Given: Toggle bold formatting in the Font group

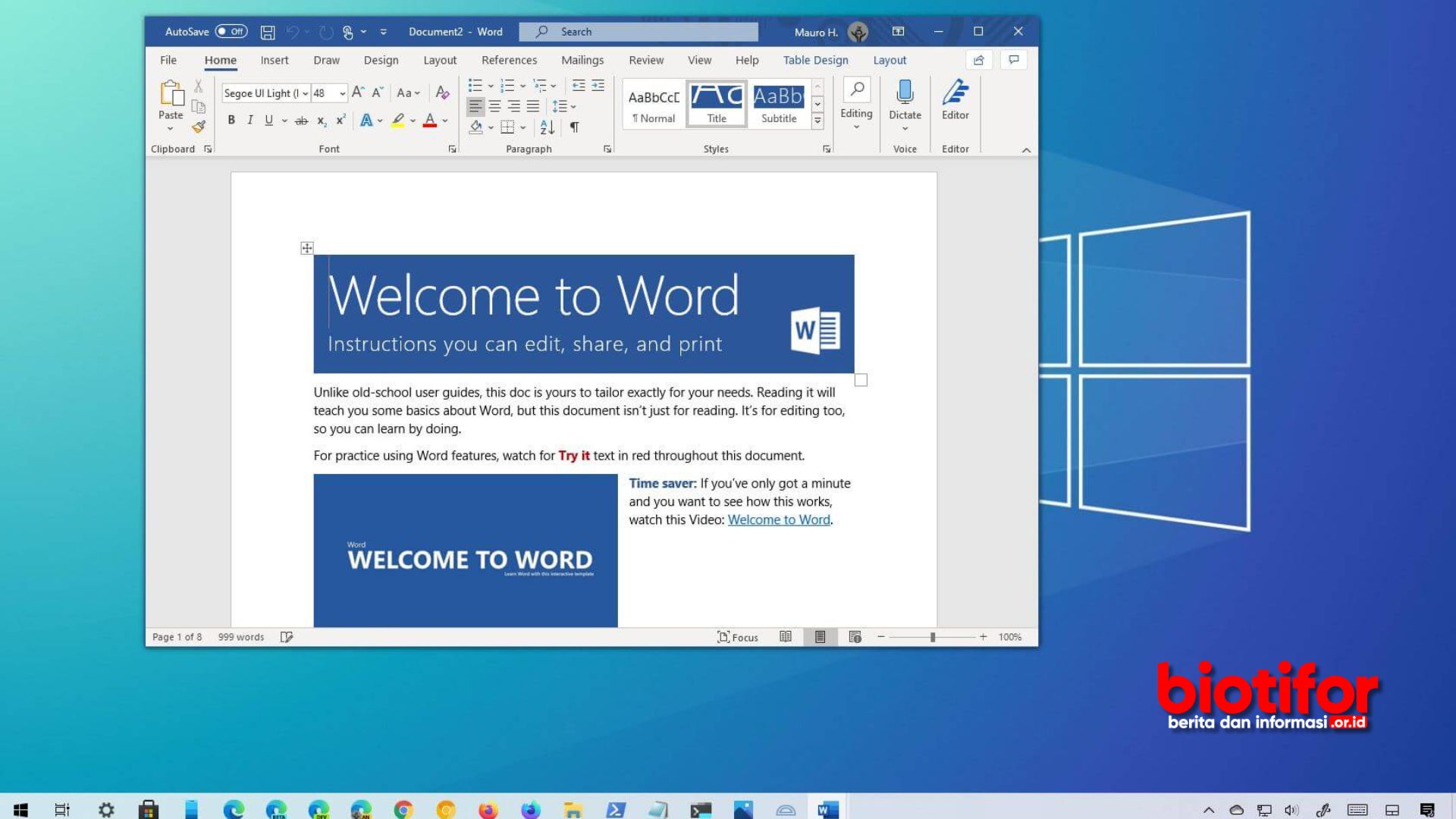Looking at the screenshot, I should (x=231, y=120).
